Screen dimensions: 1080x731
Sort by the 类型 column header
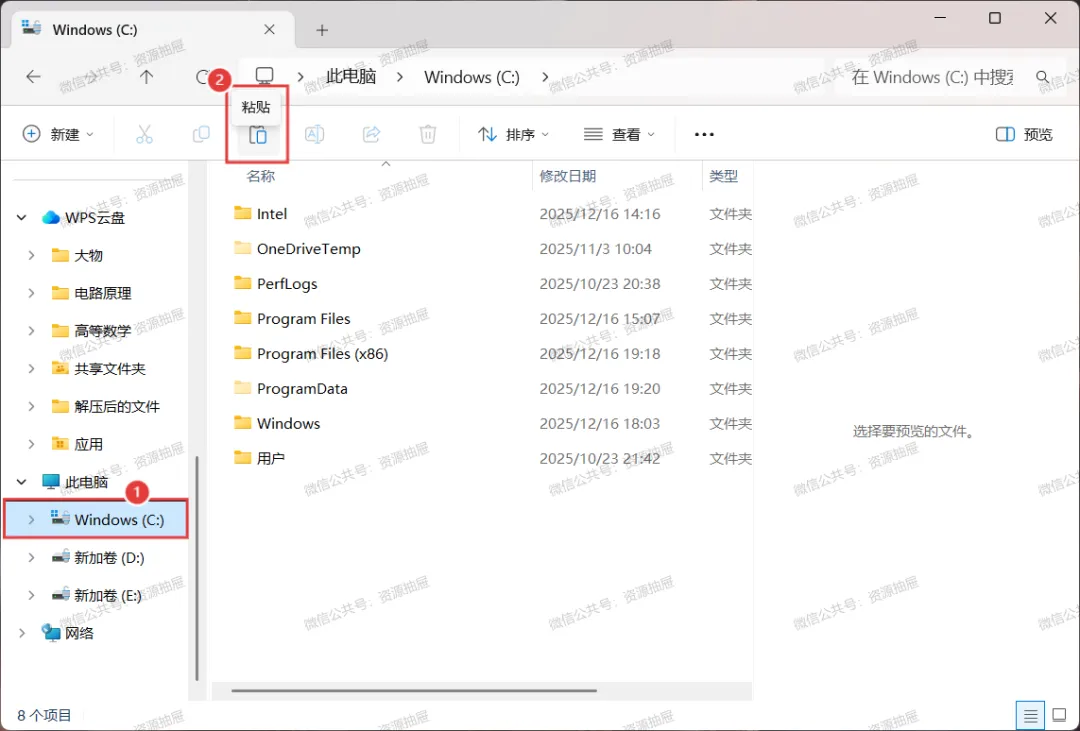[x=724, y=176]
